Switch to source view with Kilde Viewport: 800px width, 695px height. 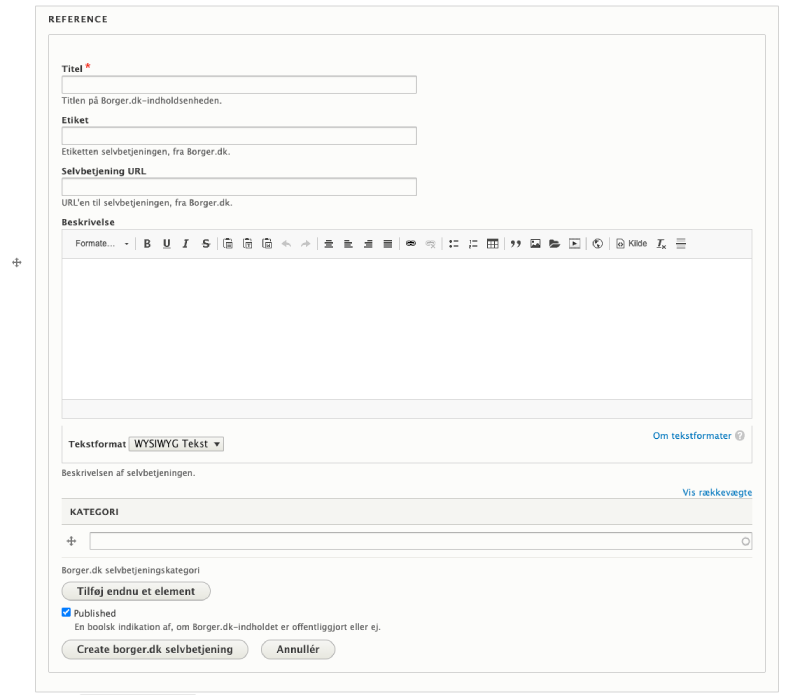[631, 244]
